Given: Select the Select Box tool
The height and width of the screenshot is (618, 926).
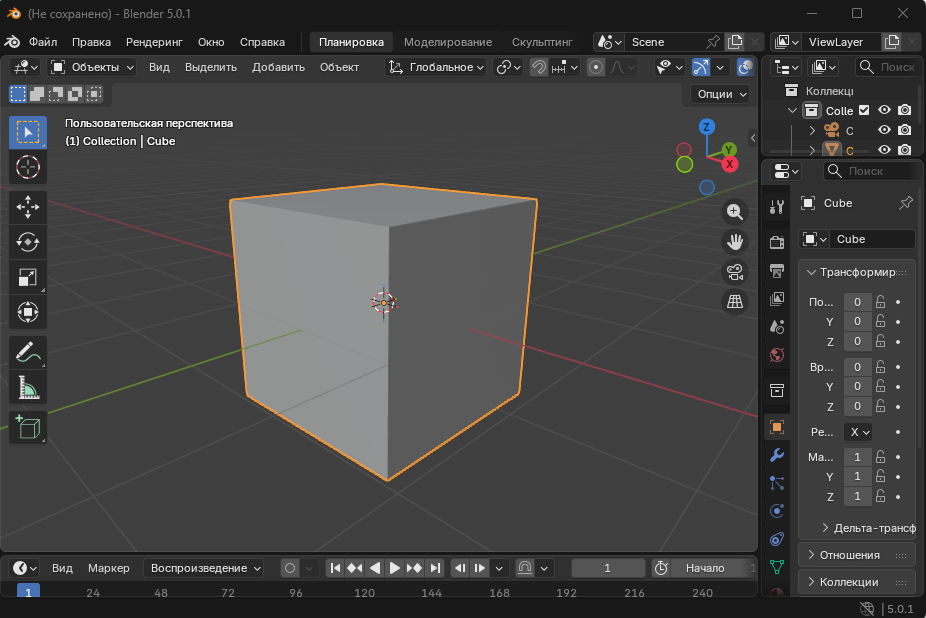Looking at the screenshot, I should click(28, 132).
